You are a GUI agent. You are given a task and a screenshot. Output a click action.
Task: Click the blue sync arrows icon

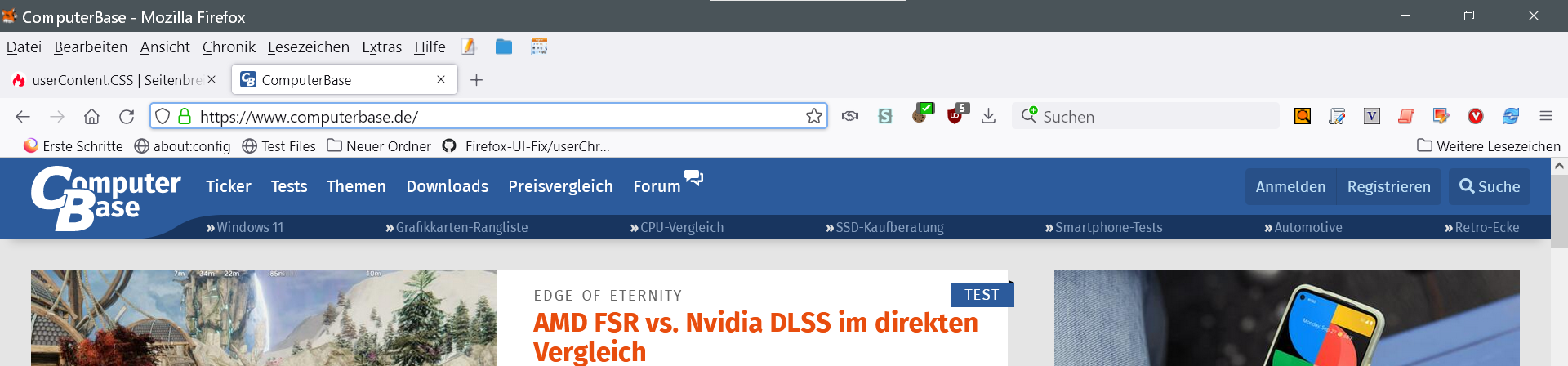coord(1511,116)
